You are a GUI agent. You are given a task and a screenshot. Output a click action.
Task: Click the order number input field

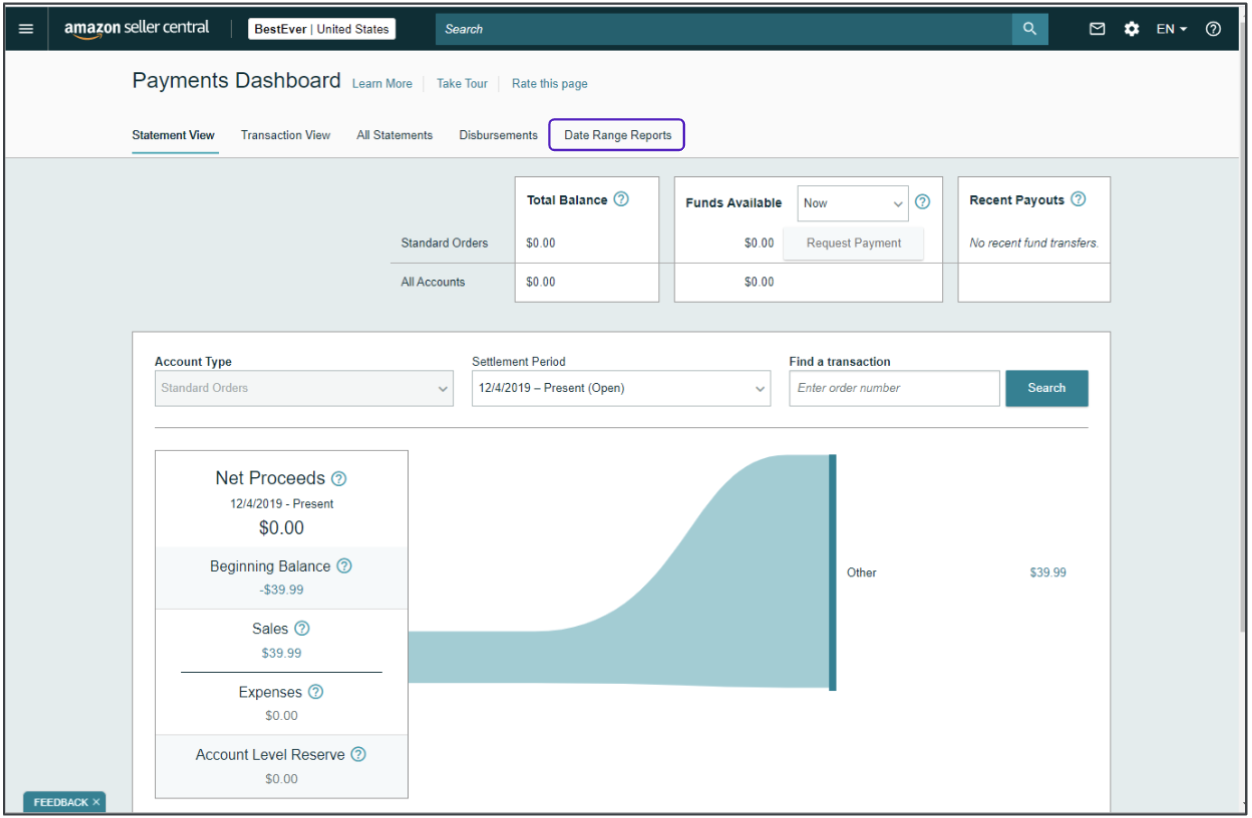[893, 388]
